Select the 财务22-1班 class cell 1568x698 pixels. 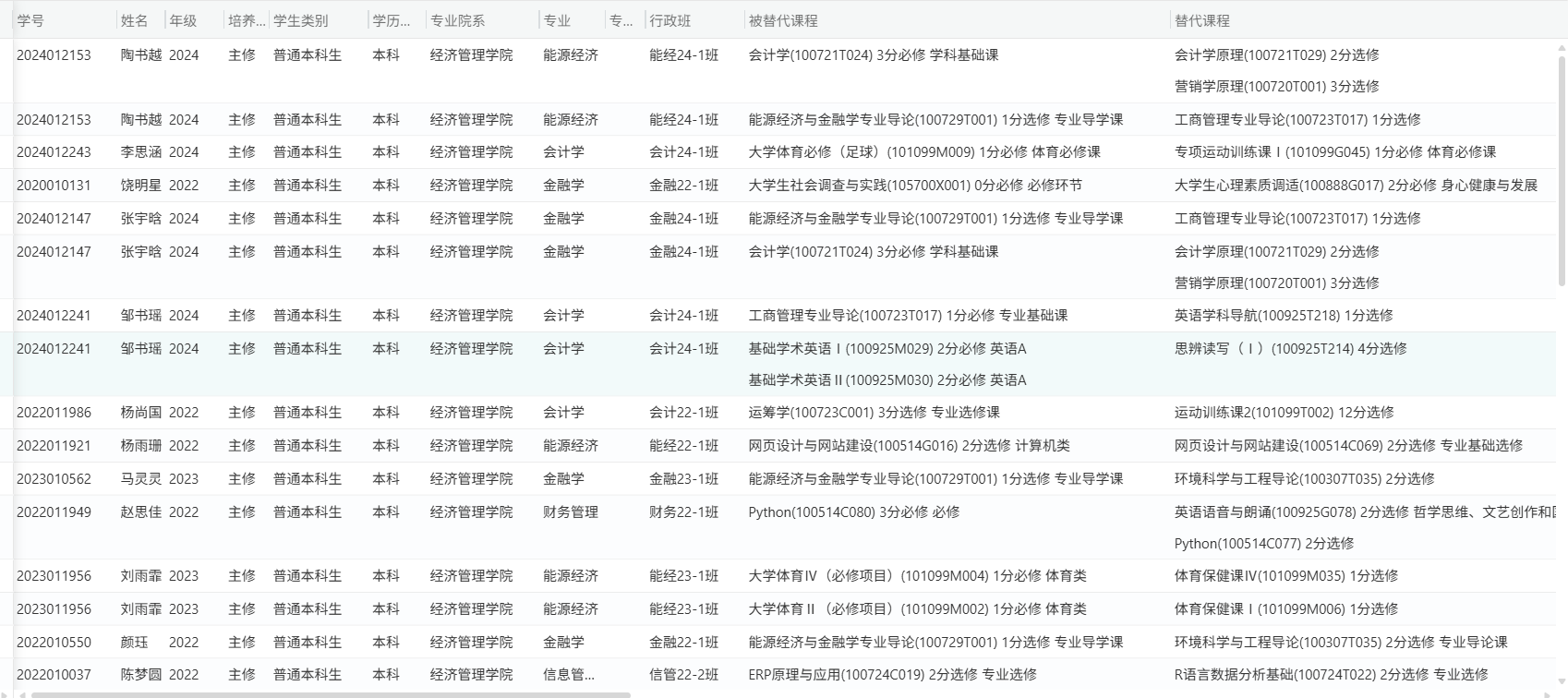tap(683, 512)
